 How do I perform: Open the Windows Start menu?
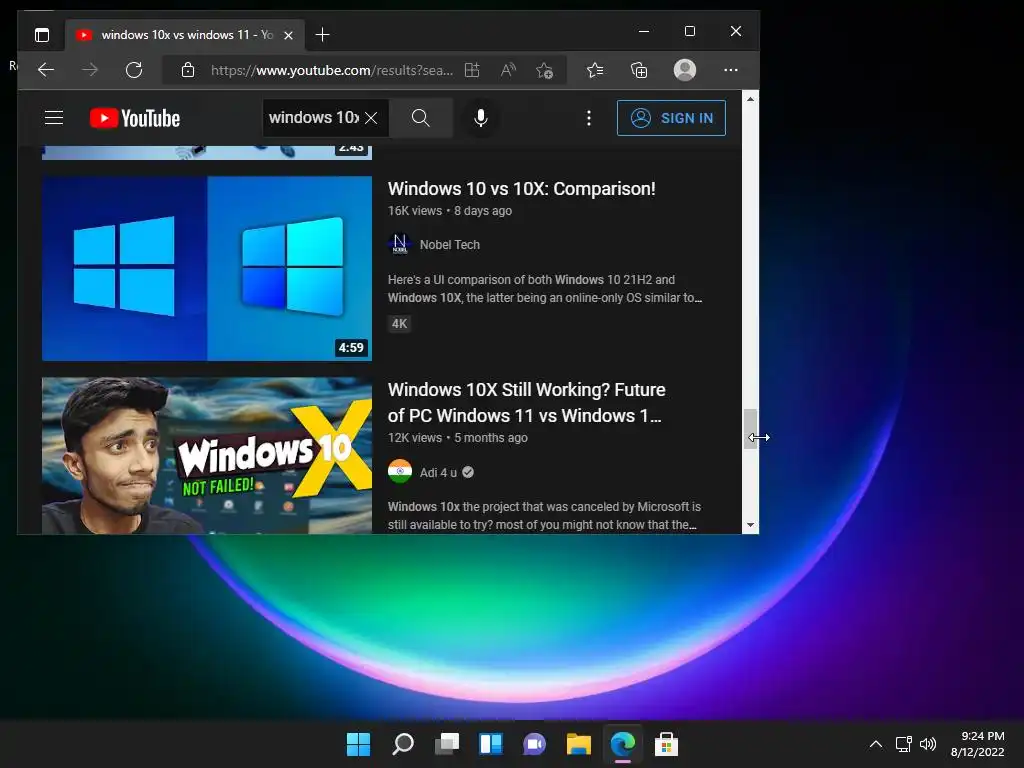coord(358,744)
